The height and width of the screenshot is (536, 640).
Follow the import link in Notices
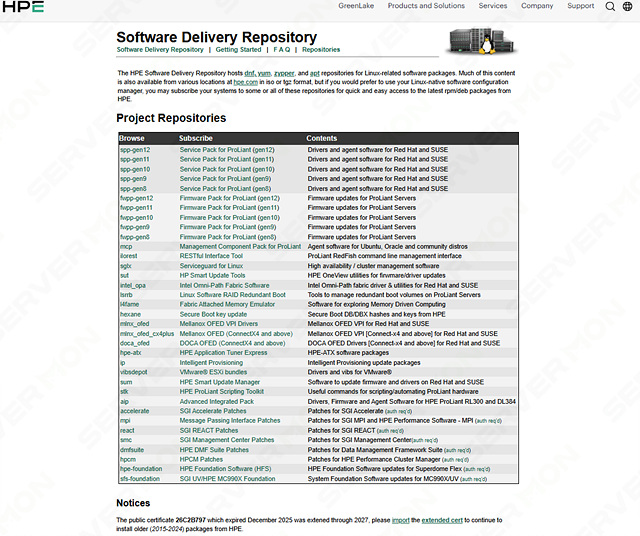(400, 520)
